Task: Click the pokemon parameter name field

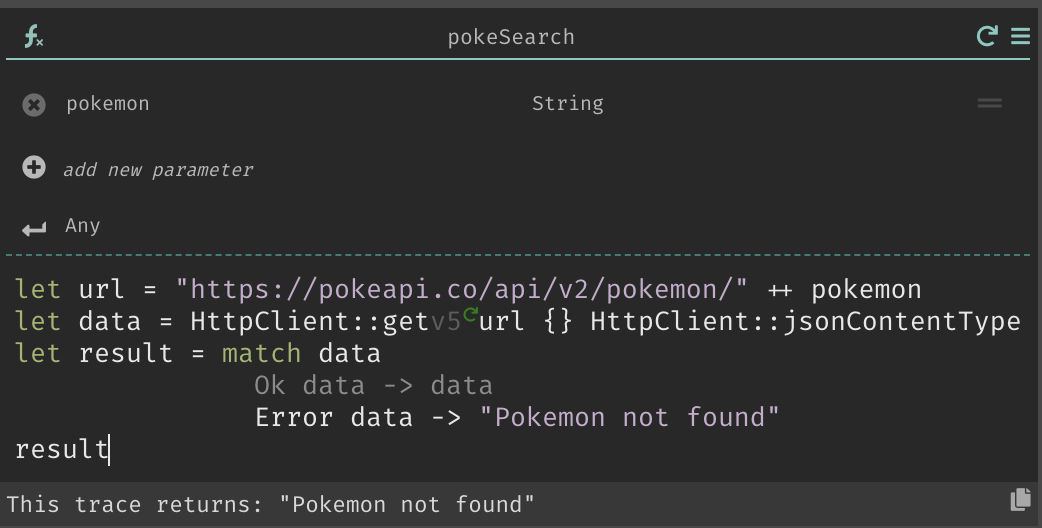Action: [x=108, y=104]
